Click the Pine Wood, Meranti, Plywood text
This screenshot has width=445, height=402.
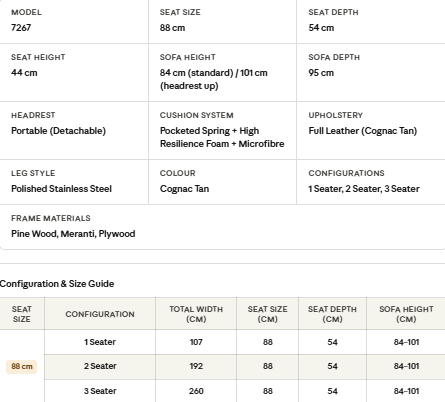pos(73,234)
